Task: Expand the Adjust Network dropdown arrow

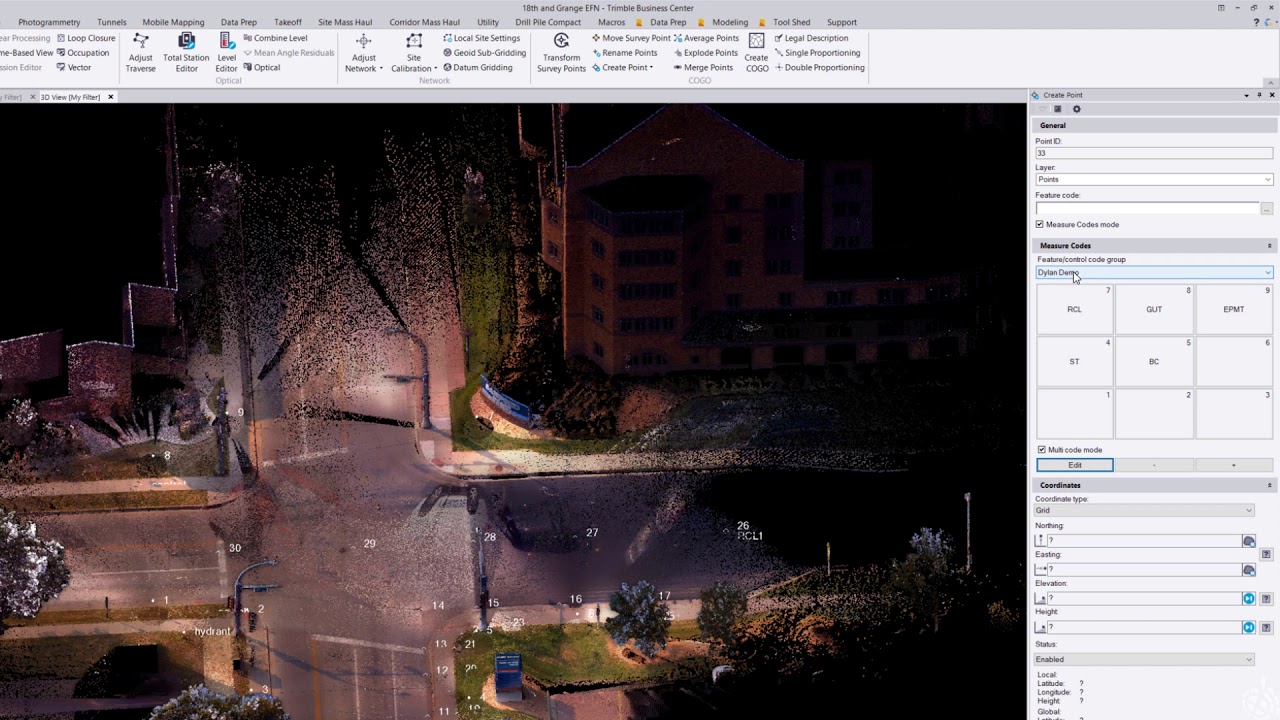Action: tap(381, 69)
